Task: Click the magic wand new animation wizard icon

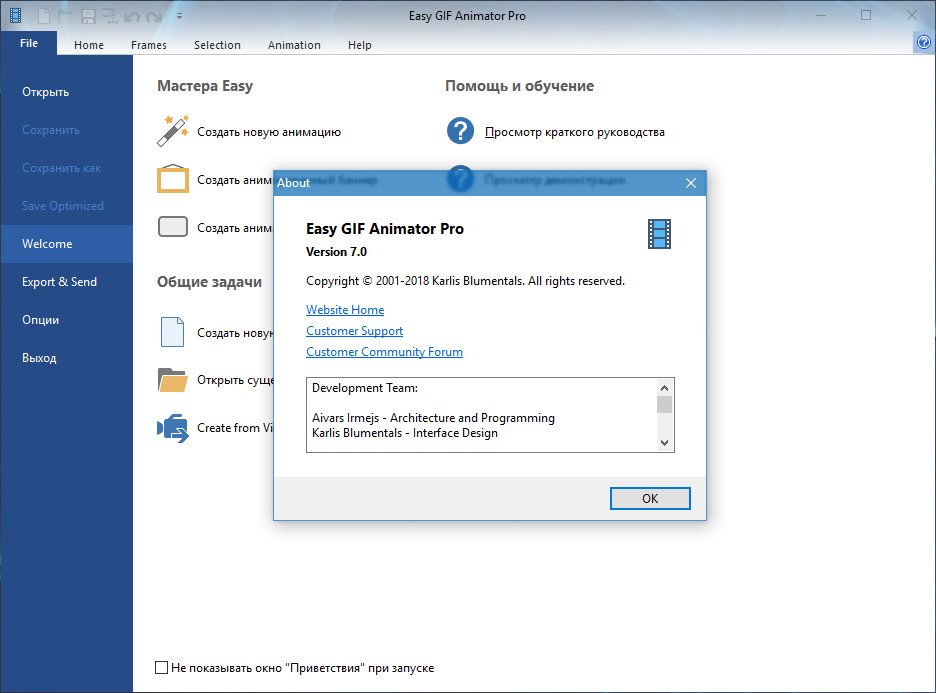Action: click(173, 131)
